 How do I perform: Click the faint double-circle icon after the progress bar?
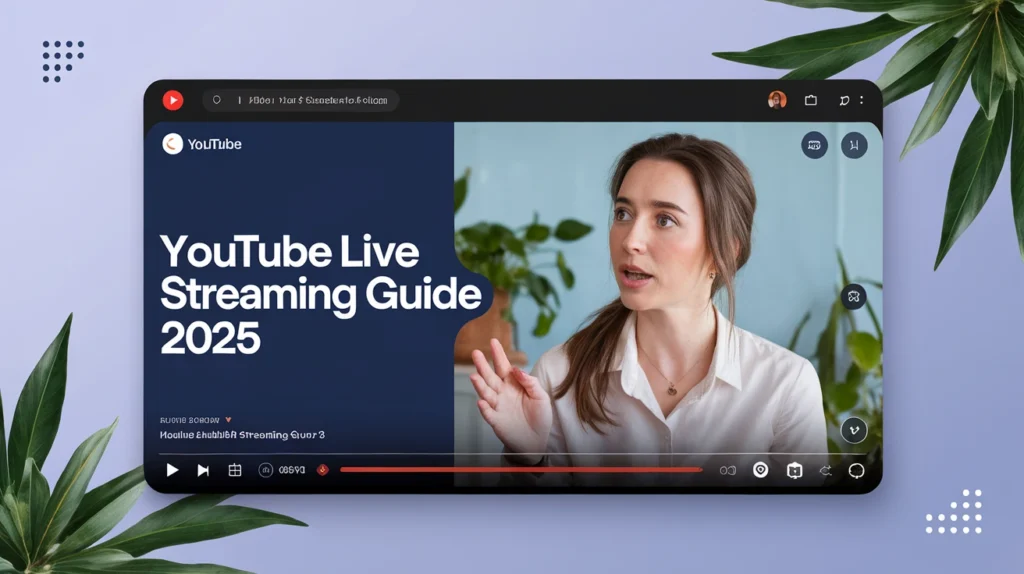(728, 470)
